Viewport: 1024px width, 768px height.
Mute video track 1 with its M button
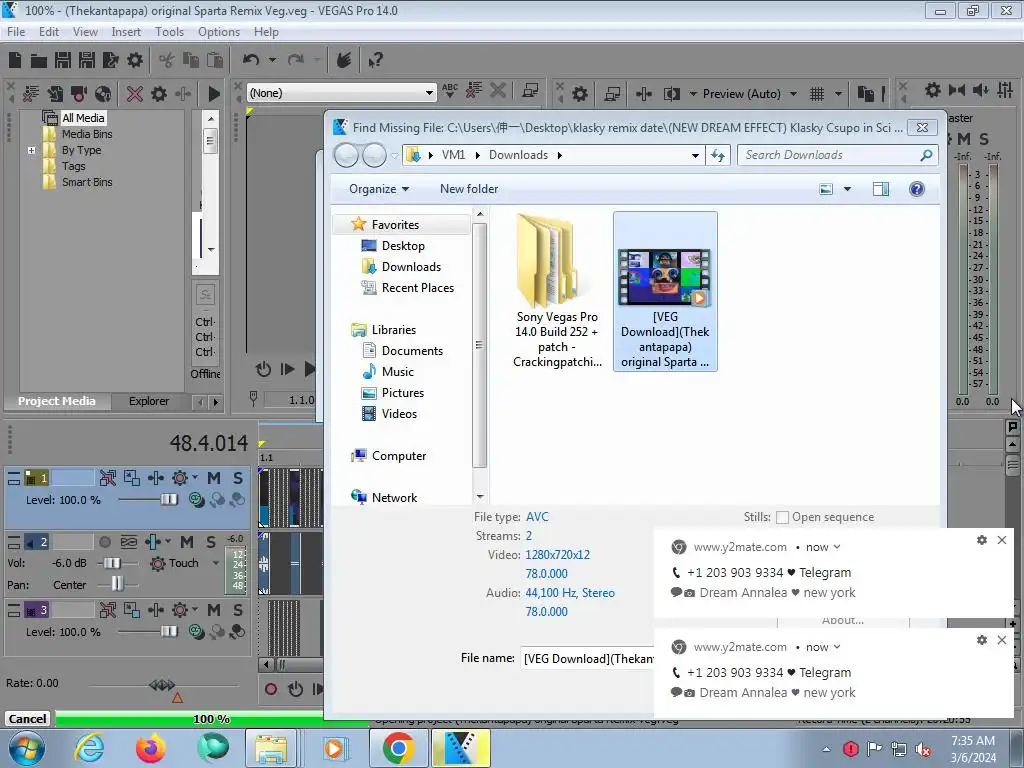pos(214,478)
